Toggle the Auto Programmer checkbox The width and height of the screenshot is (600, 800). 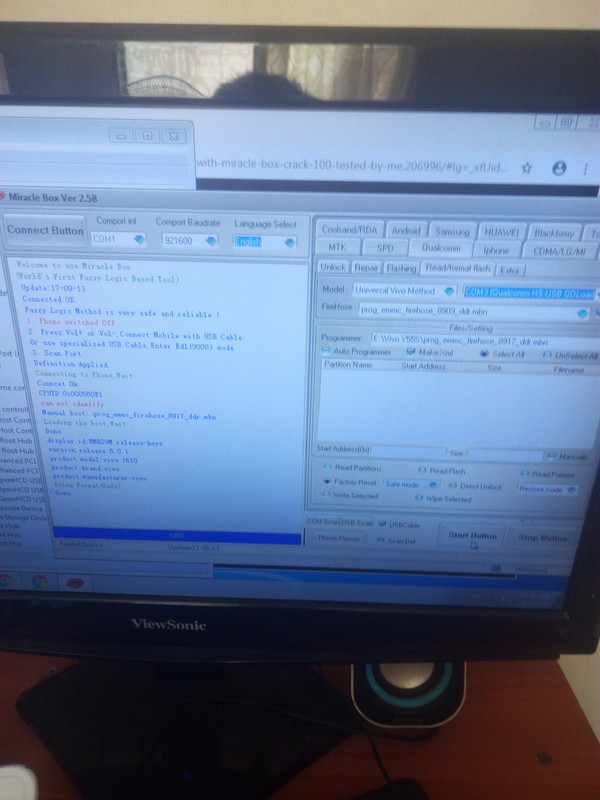tap(327, 351)
